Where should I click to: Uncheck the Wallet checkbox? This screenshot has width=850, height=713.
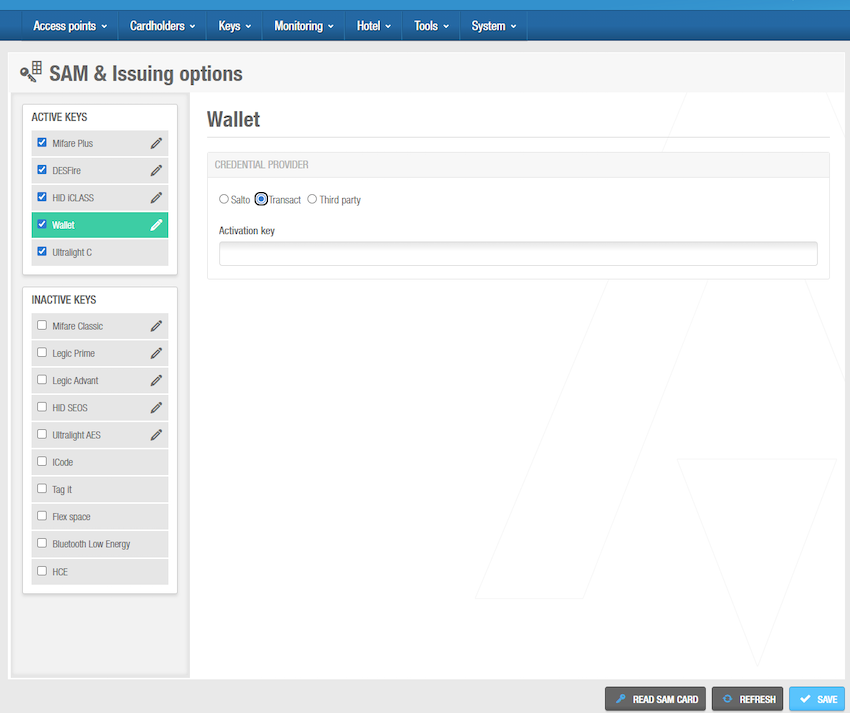[x=42, y=224]
